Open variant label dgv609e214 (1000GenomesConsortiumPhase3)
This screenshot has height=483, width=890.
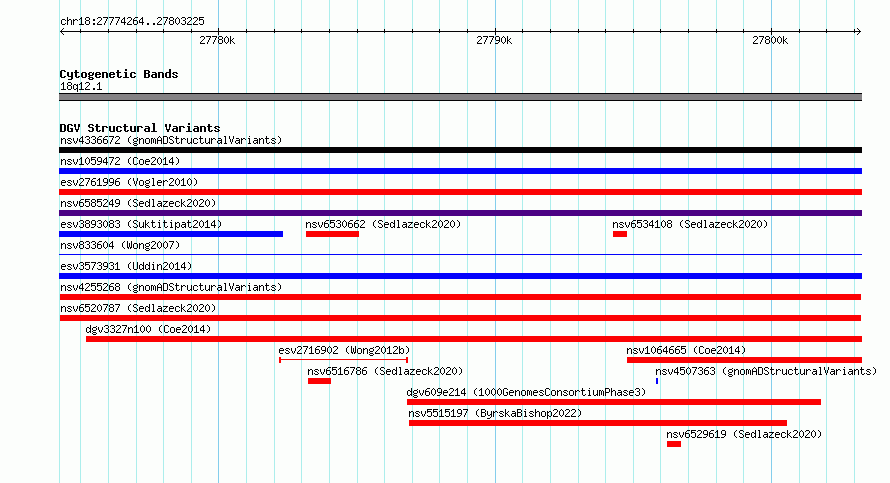click(526, 392)
